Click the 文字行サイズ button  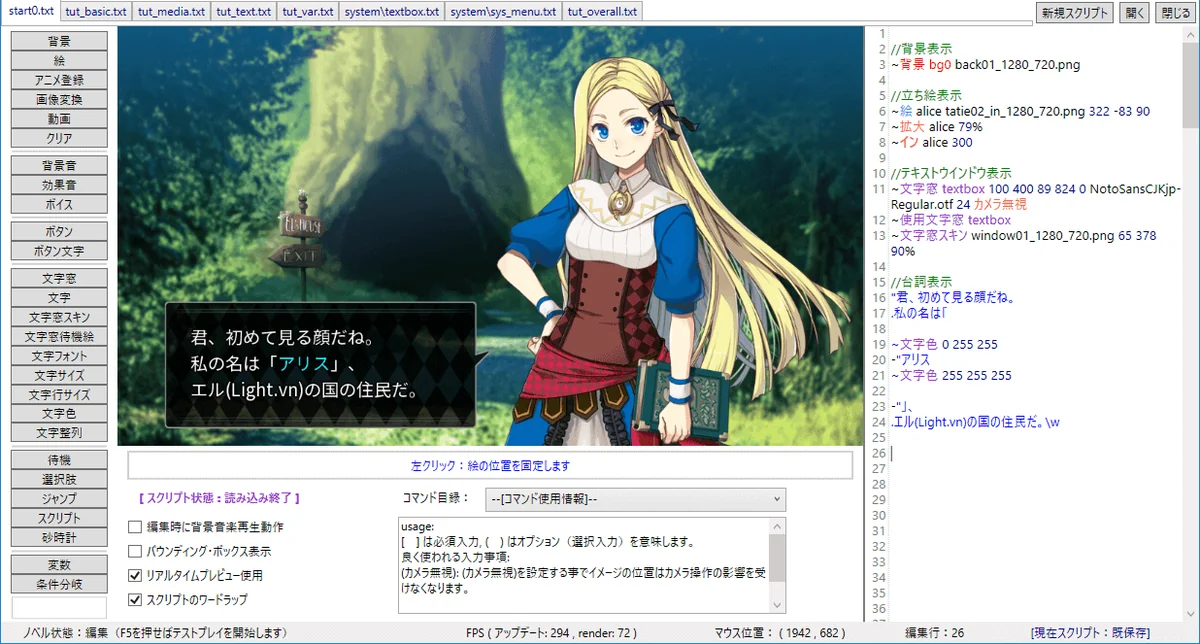[59, 395]
